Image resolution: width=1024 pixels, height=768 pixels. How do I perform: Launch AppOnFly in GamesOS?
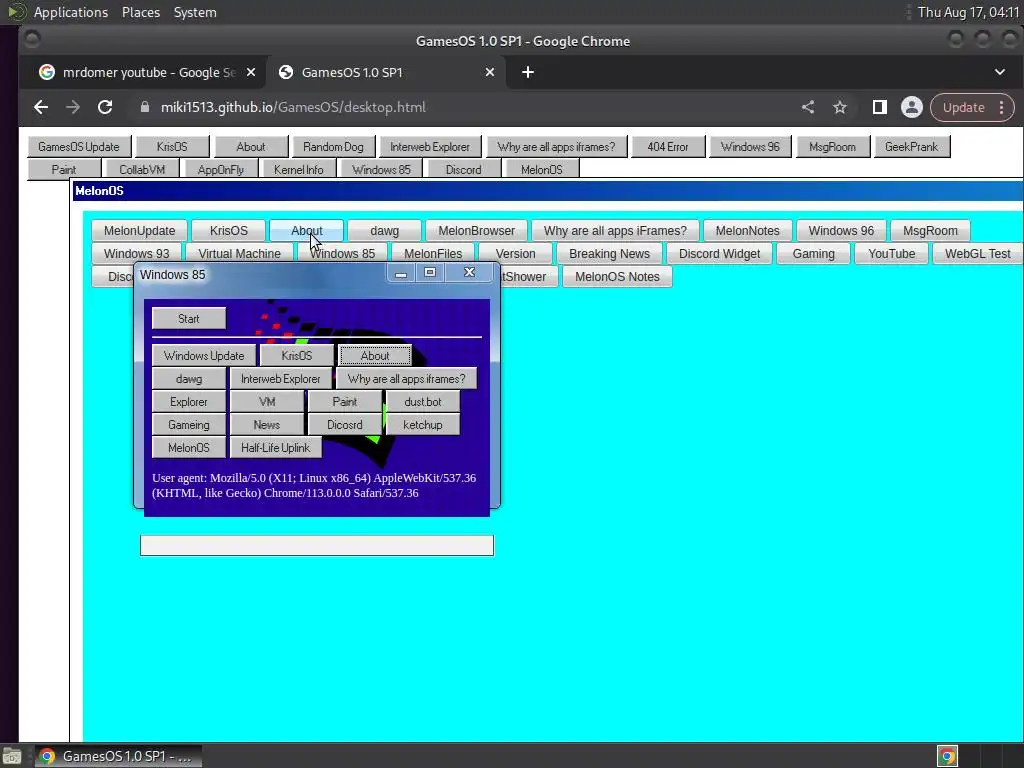pyautogui.click(x=221, y=170)
